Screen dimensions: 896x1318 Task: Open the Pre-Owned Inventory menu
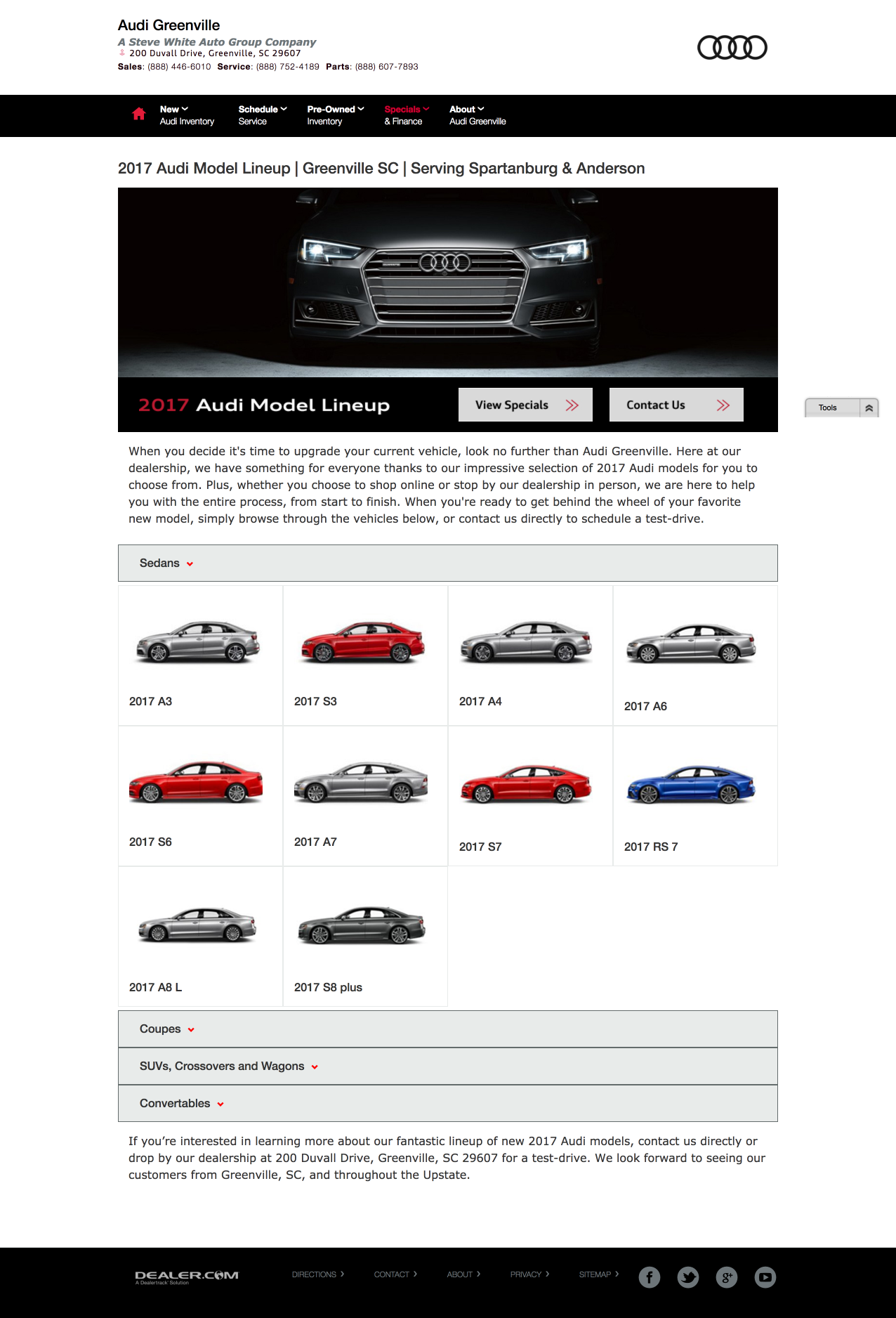click(336, 115)
